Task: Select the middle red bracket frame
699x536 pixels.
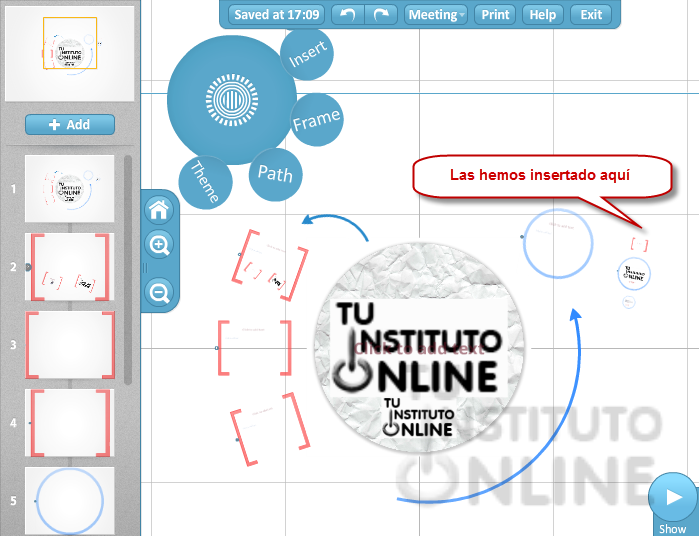Action: click(x=255, y=347)
